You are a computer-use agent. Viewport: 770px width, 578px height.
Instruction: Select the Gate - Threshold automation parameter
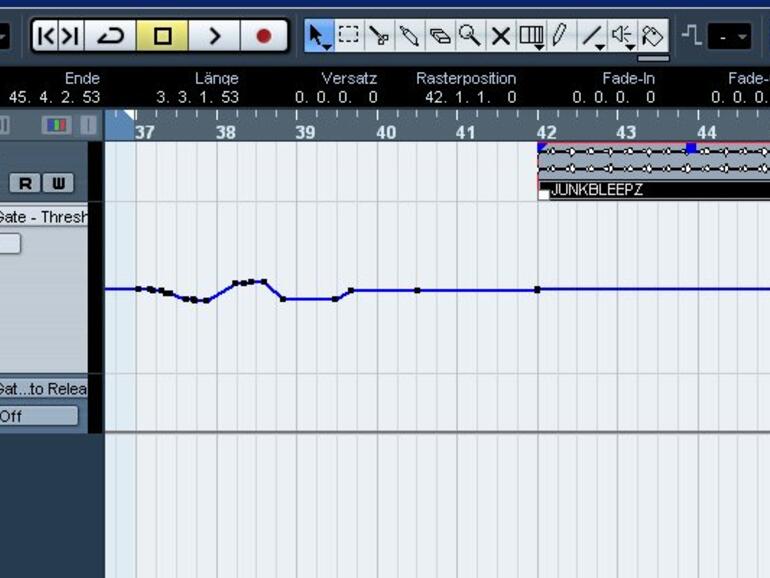(x=44, y=217)
